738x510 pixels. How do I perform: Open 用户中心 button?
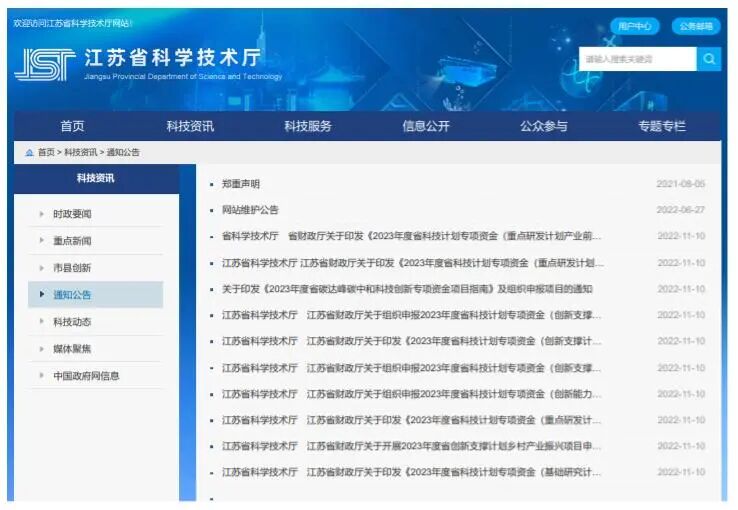(x=634, y=26)
